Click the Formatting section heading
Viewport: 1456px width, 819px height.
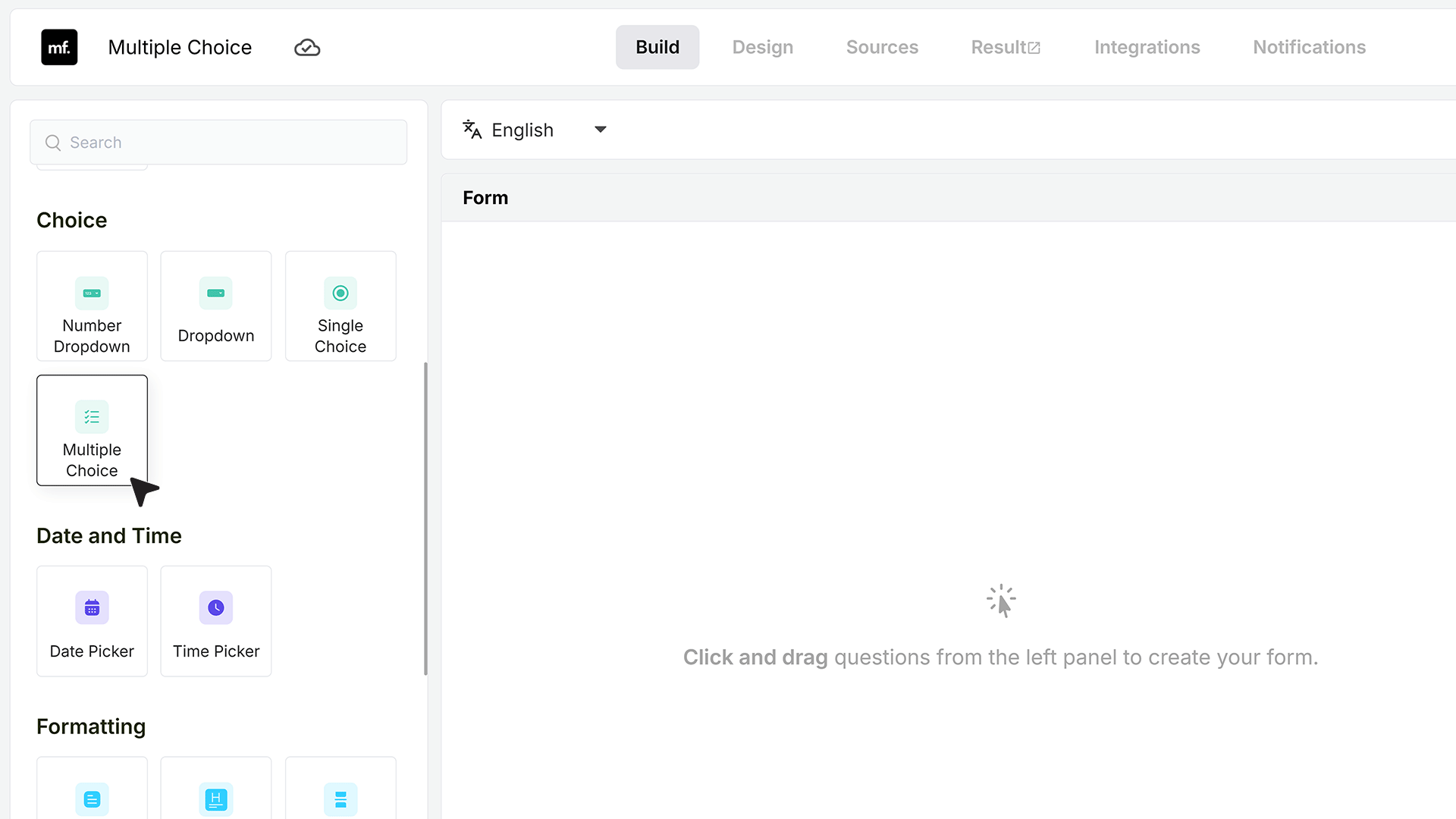coord(91,726)
